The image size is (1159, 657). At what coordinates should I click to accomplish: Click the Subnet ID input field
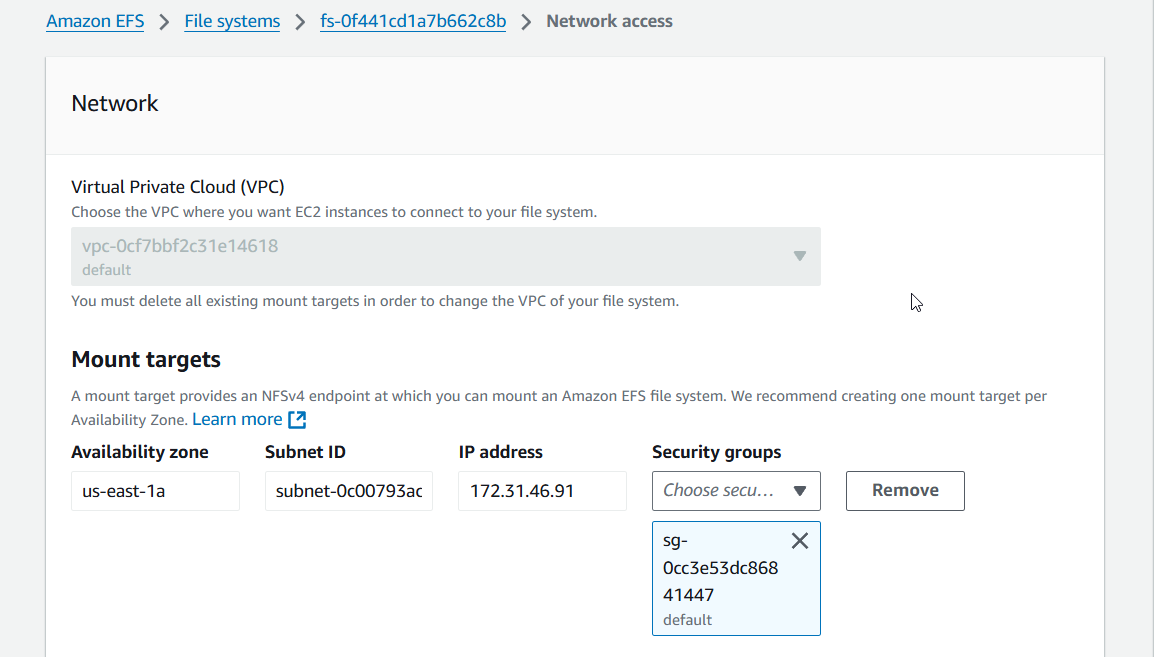[x=349, y=491]
